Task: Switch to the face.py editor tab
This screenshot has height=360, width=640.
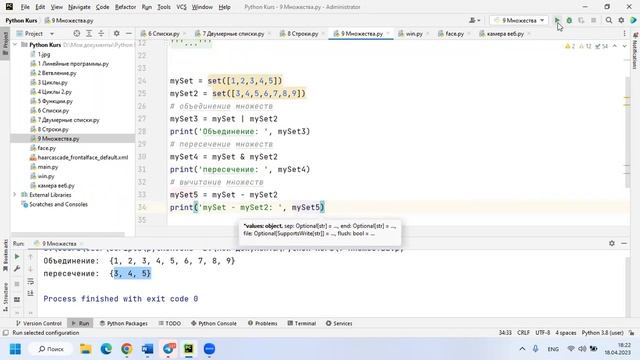Action: point(453,33)
